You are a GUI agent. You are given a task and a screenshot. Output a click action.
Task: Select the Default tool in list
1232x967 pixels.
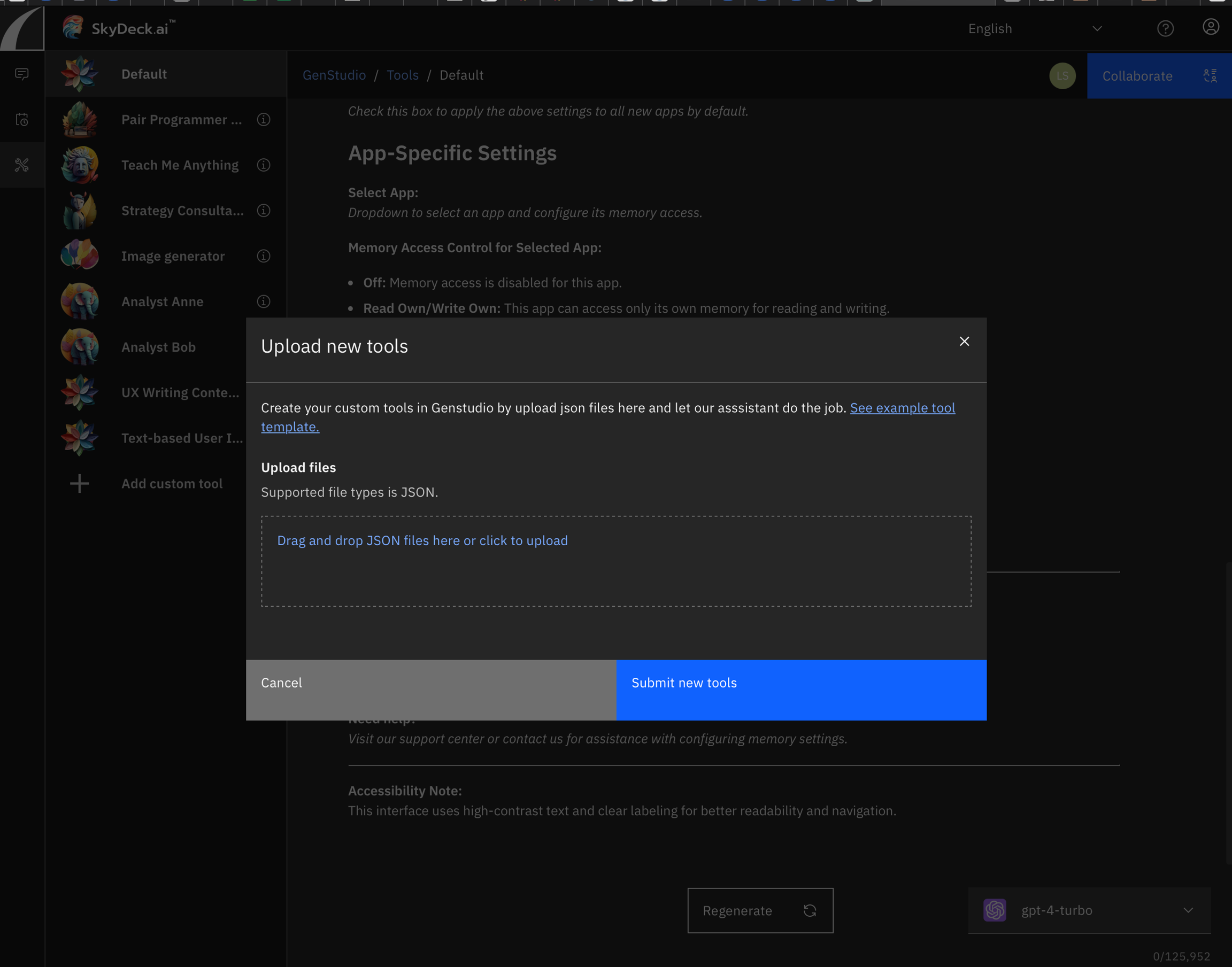166,74
